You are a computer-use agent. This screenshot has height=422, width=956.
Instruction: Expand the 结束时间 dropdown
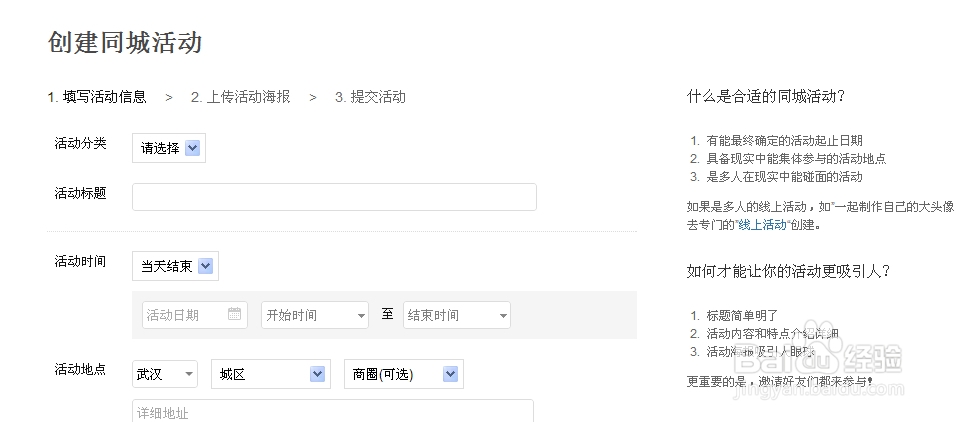click(x=457, y=315)
